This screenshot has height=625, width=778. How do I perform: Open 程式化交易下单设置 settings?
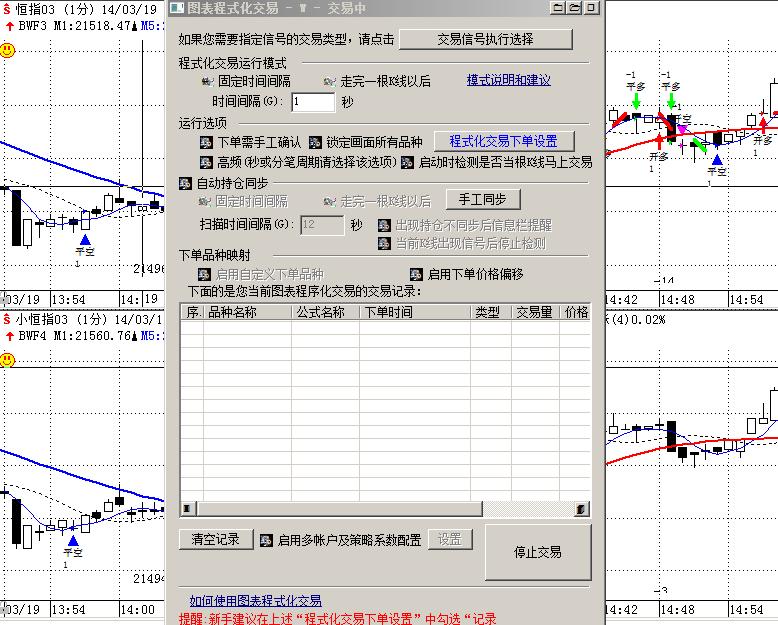point(510,142)
